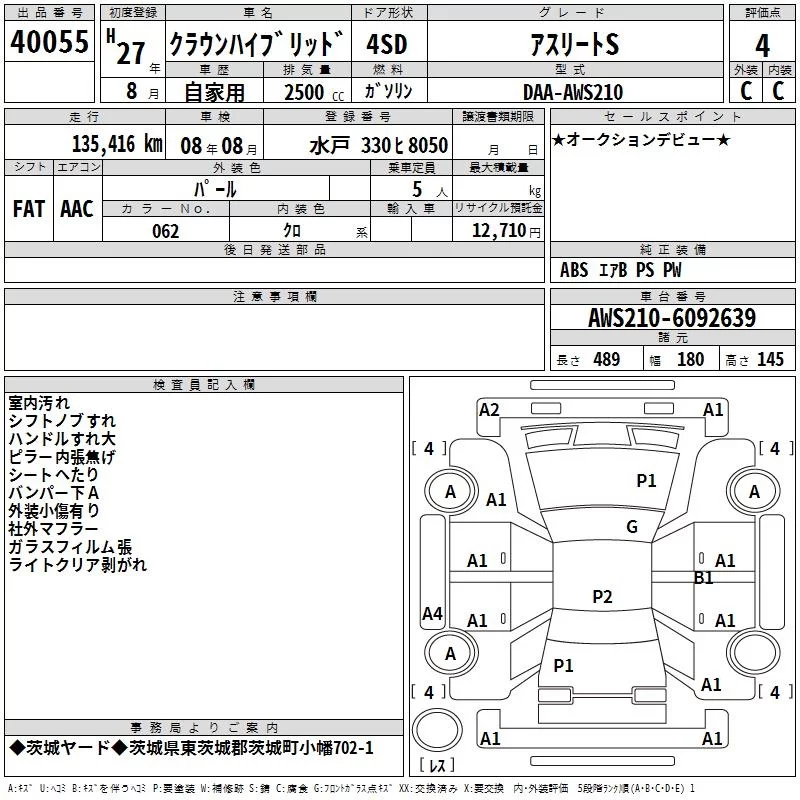Image resolution: width=800 pixels, height=800 pixels.
Task: Click the P2 mark on the roof
Action: coord(602,596)
